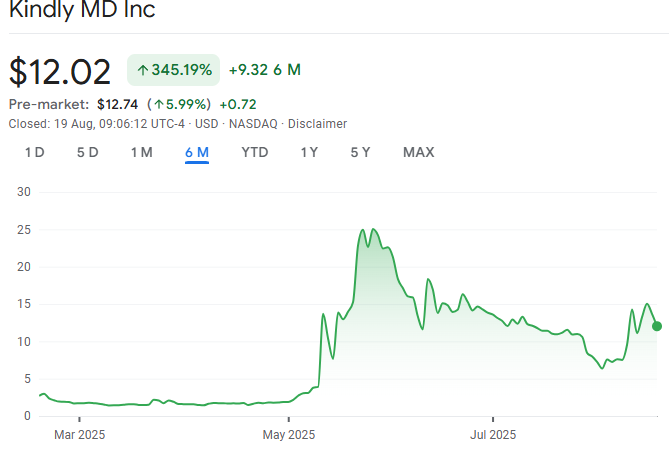Show the MAX time range
The height and width of the screenshot is (451, 669).
click(418, 153)
